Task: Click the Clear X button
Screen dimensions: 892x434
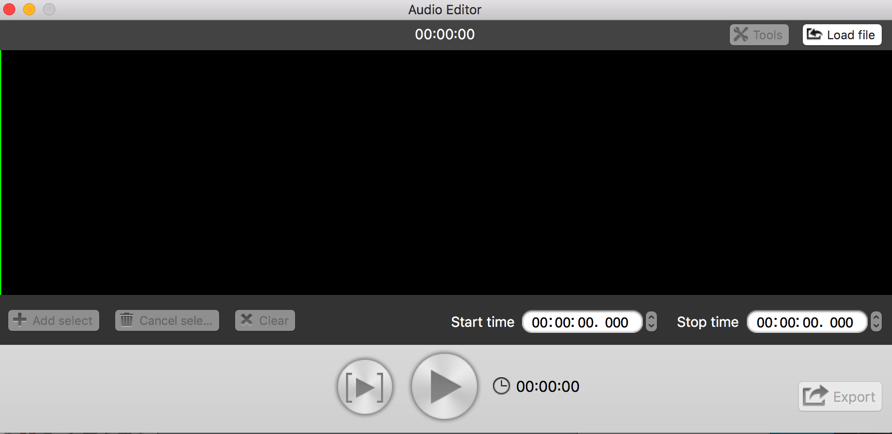Action: point(265,320)
